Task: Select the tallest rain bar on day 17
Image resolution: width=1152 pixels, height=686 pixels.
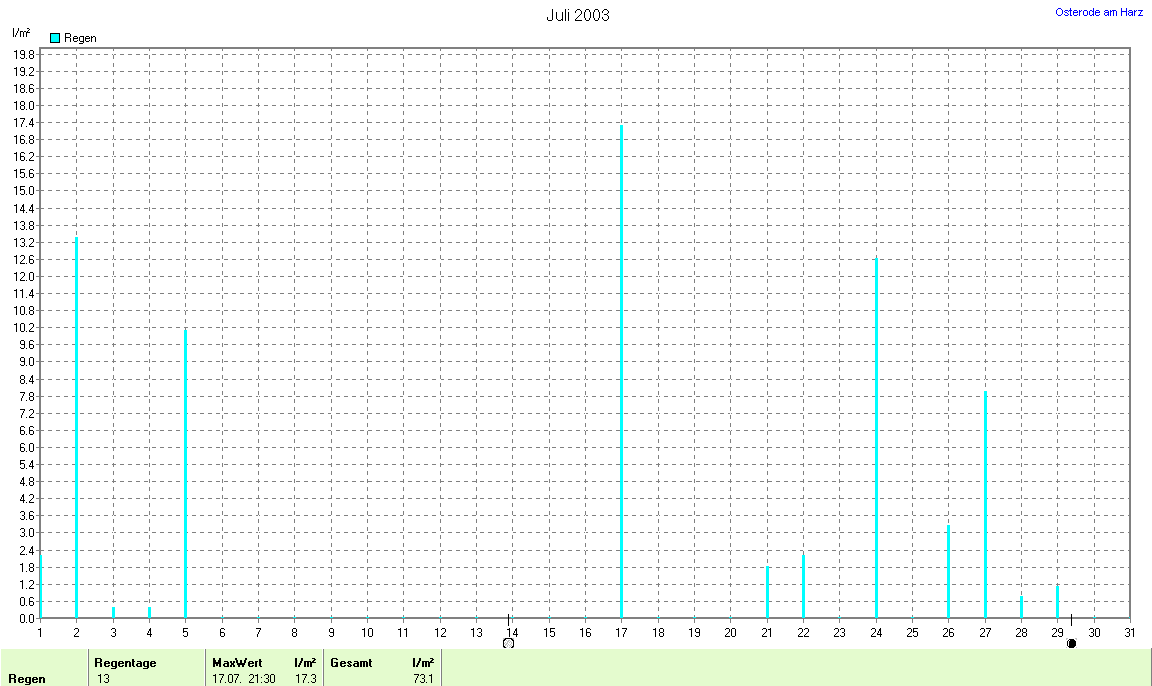Action: tap(621, 370)
